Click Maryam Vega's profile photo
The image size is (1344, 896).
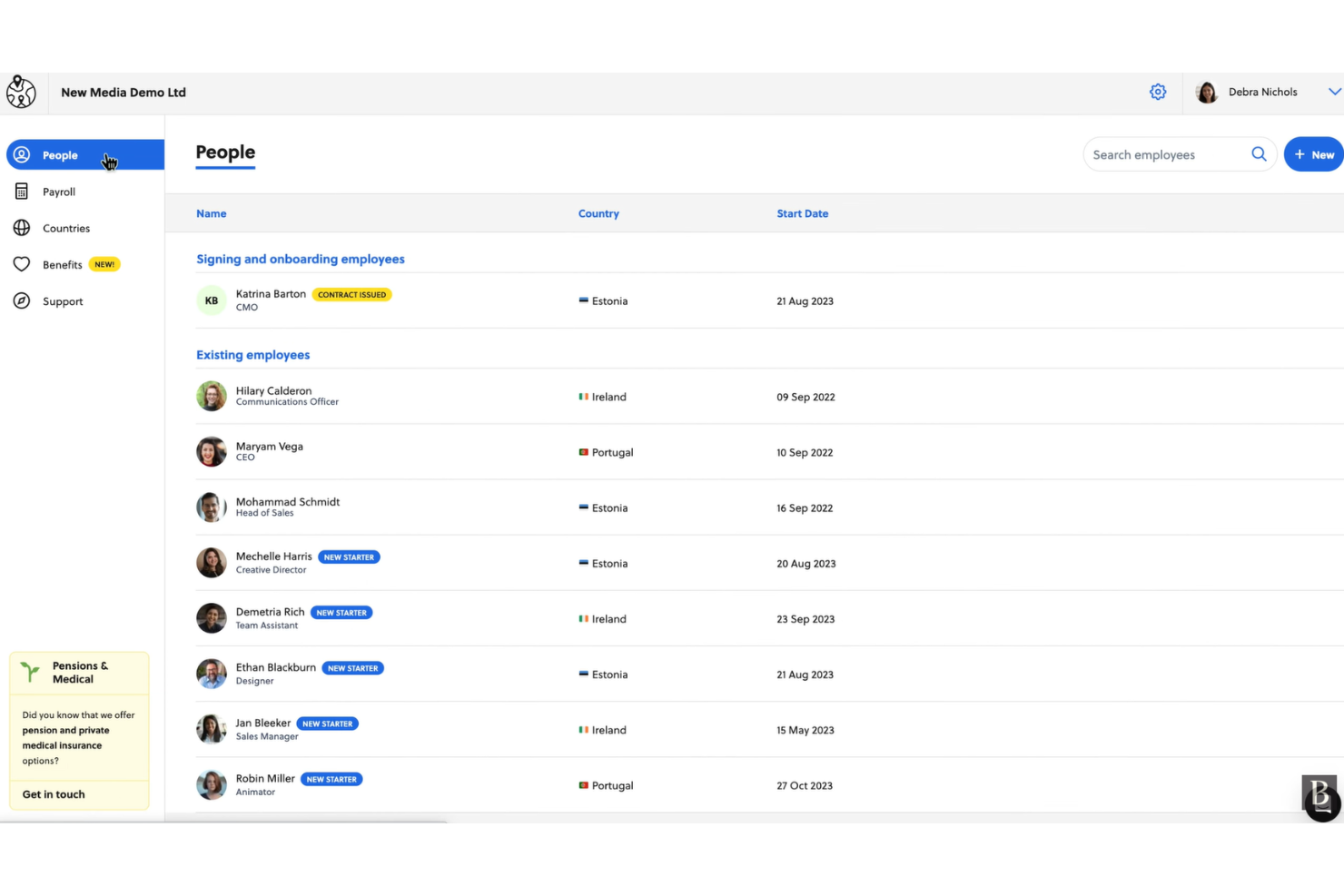point(211,451)
